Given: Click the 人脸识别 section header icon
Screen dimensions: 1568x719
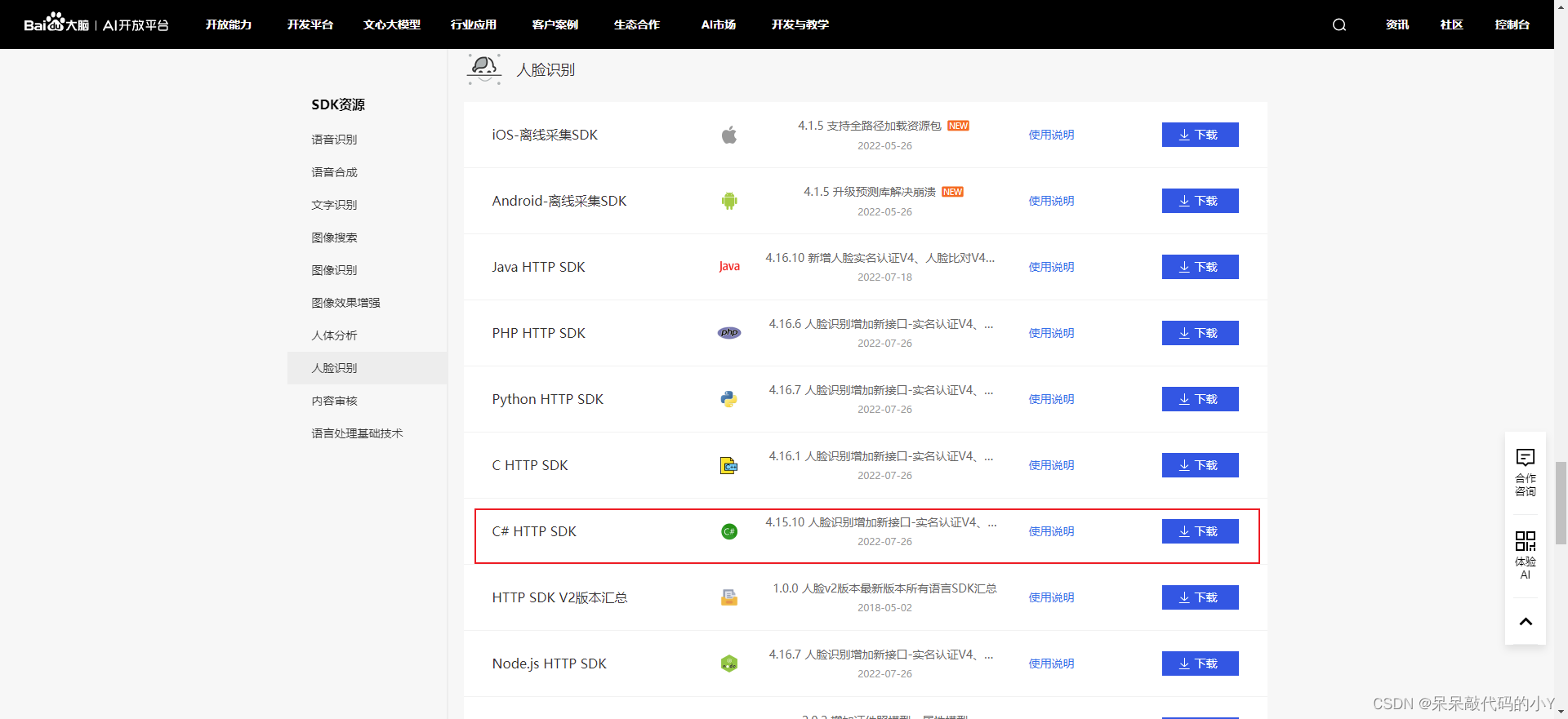Looking at the screenshot, I should [x=484, y=69].
